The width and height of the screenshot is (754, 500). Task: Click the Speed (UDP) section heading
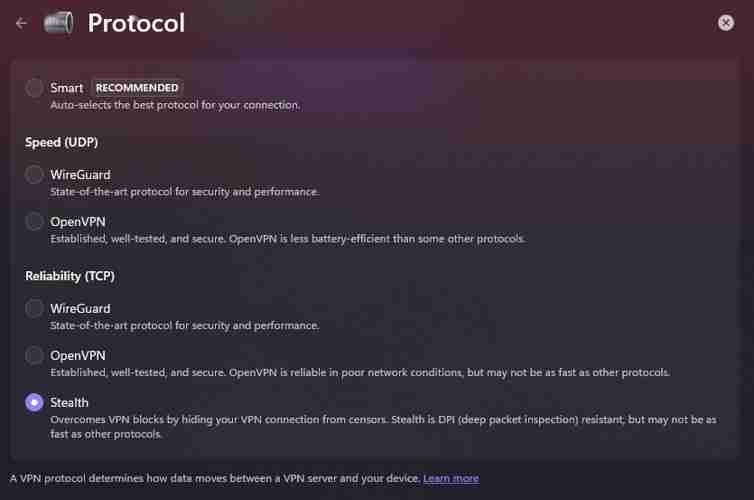pos(61,142)
